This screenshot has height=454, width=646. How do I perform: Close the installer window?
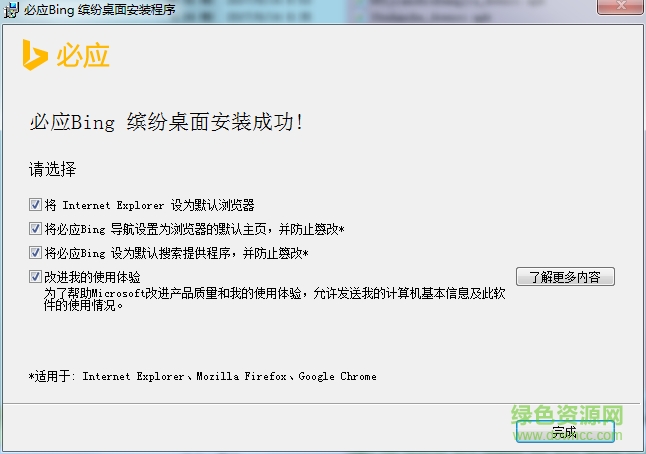coord(620,6)
